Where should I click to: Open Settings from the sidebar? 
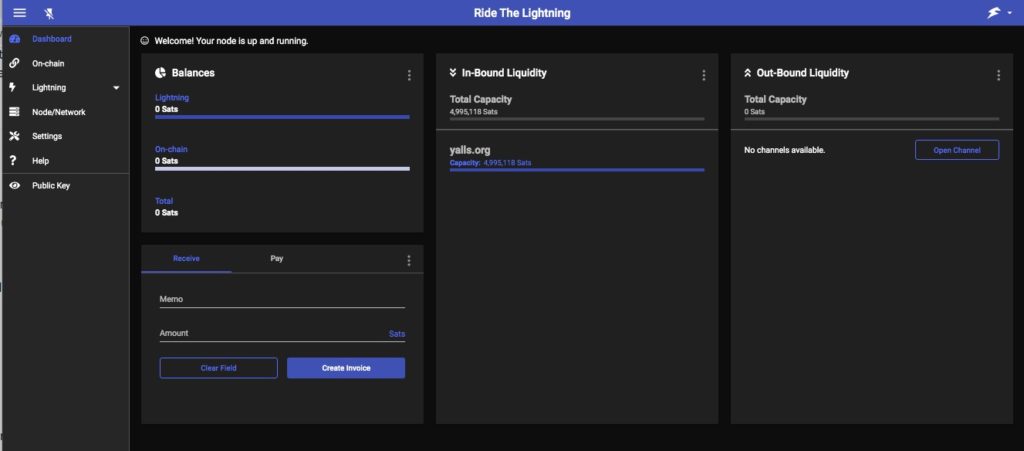tap(47, 136)
